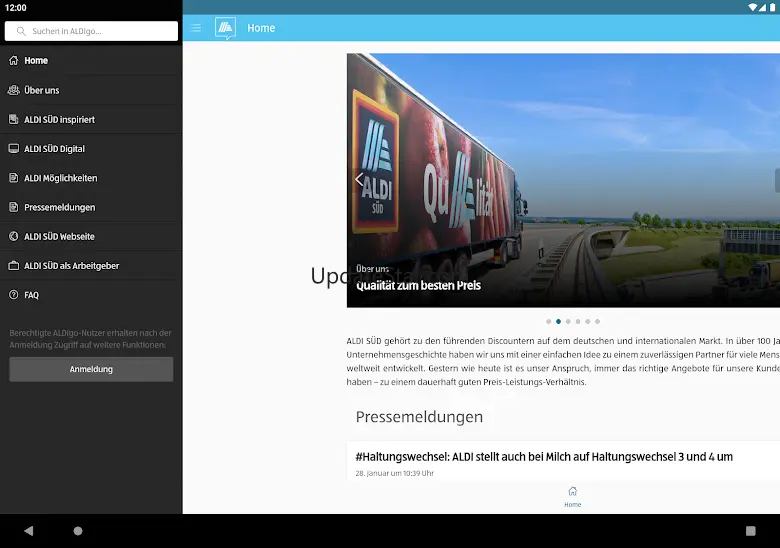The image size is (780, 548).
Task: Click the Home house icon in sidebar
Action: (x=14, y=60)
